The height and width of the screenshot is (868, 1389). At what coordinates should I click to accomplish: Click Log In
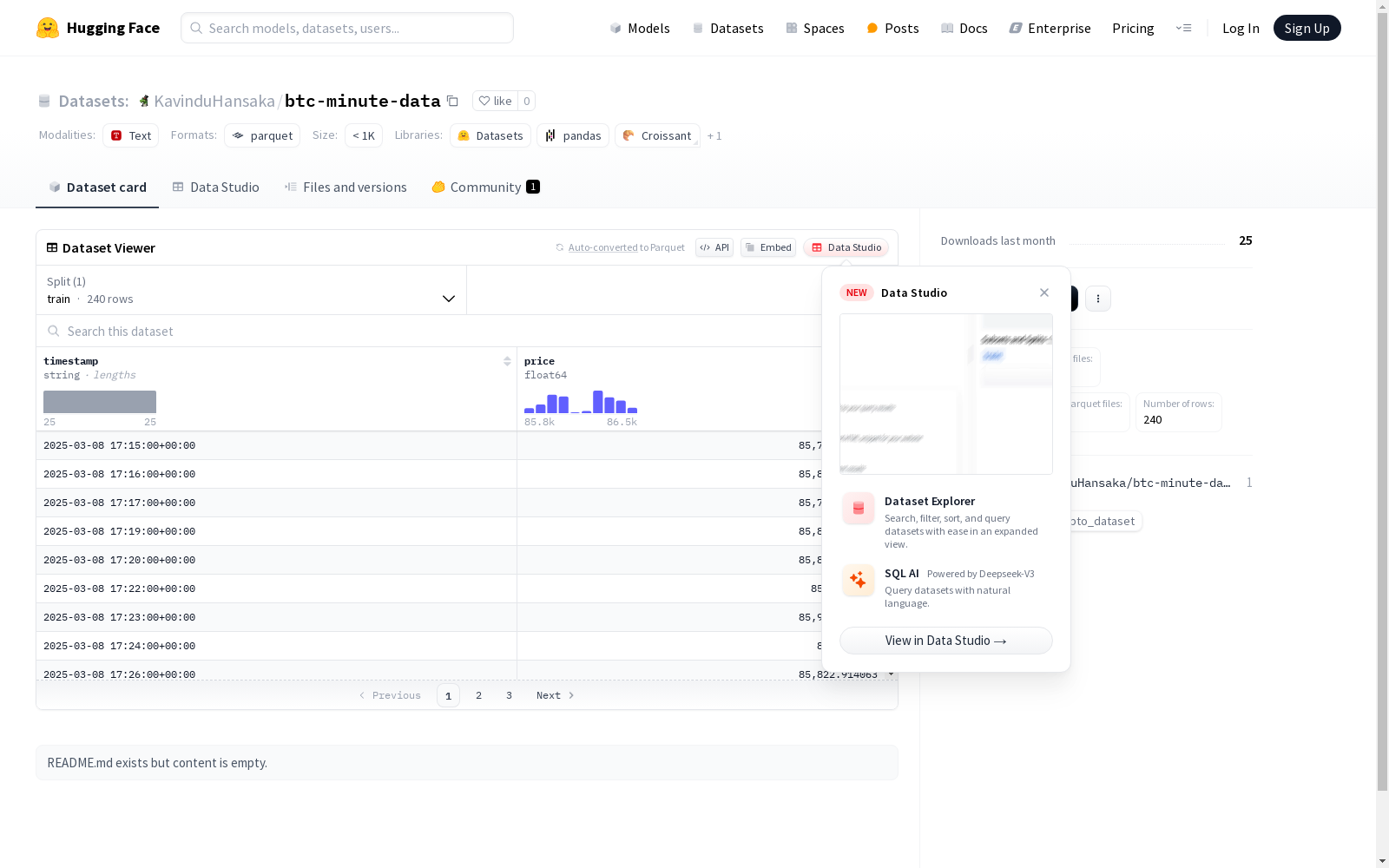pos(1241,28)
